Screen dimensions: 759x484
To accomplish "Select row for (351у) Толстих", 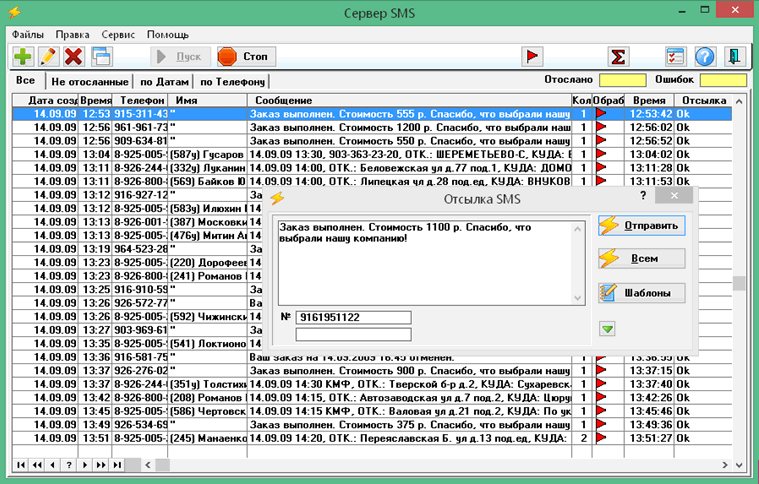I will 372,384.
